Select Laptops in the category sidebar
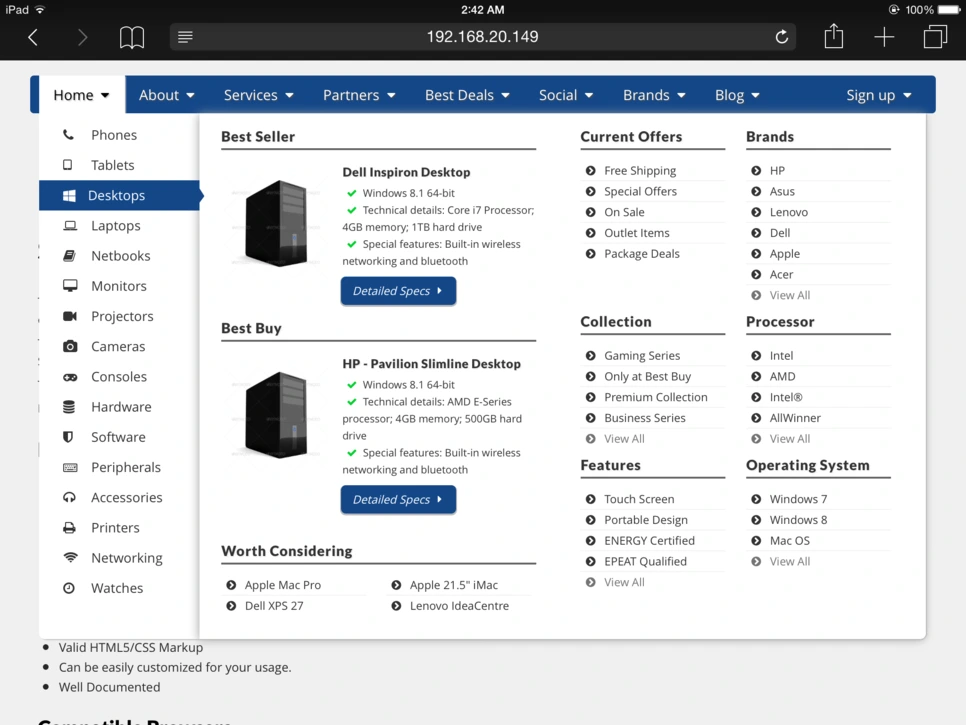Viewport: 966px width, 725px height. tap(120, 225)
